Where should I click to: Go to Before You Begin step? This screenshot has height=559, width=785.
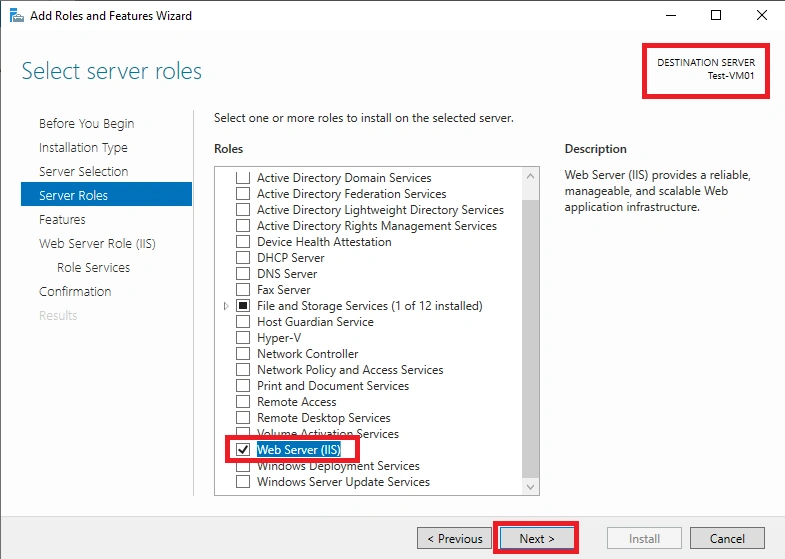pos(87,124)
